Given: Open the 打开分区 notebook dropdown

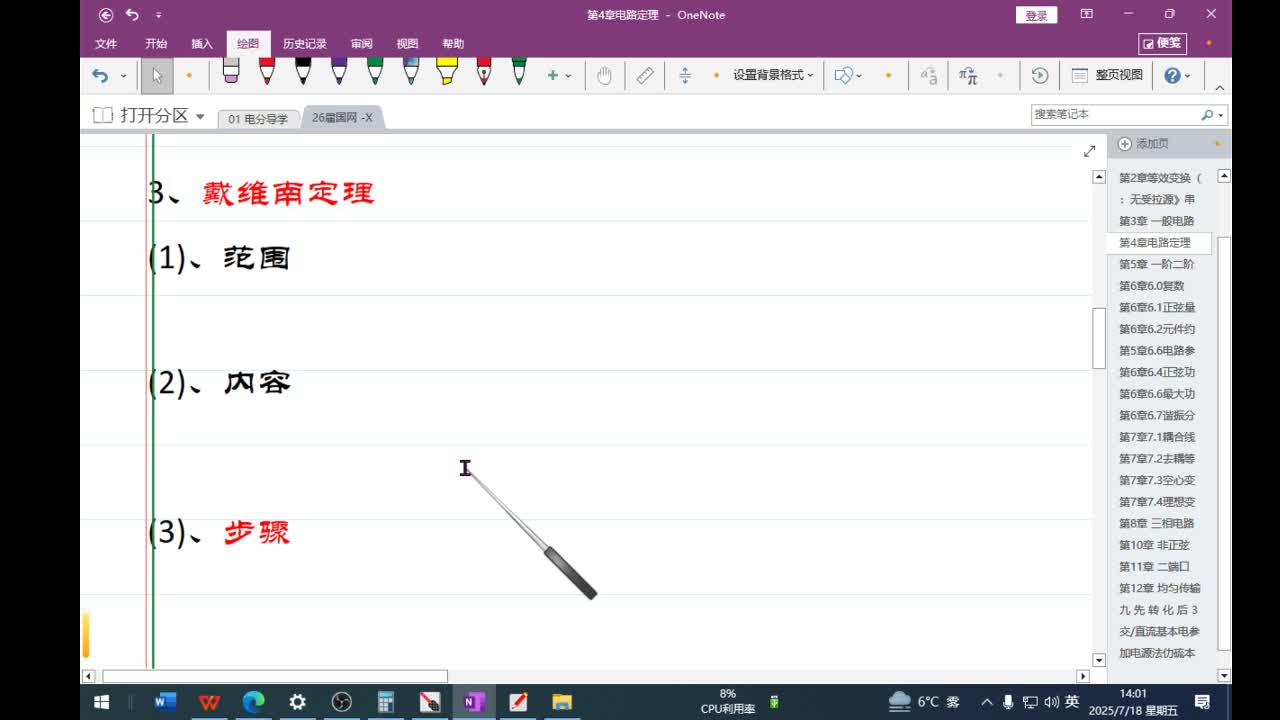Looking at the screenshot, I should pos(148,115).
